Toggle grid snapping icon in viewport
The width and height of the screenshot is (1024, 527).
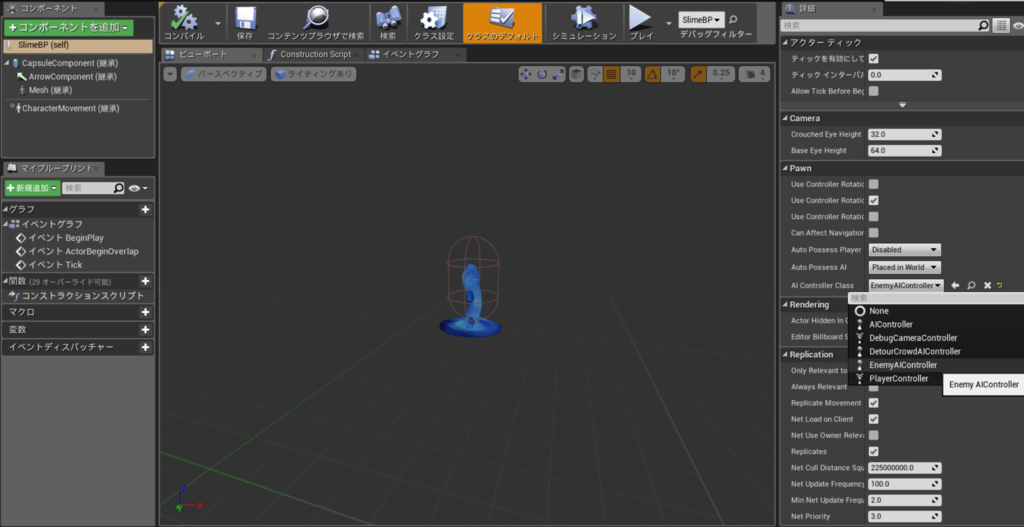pos(611,74)
